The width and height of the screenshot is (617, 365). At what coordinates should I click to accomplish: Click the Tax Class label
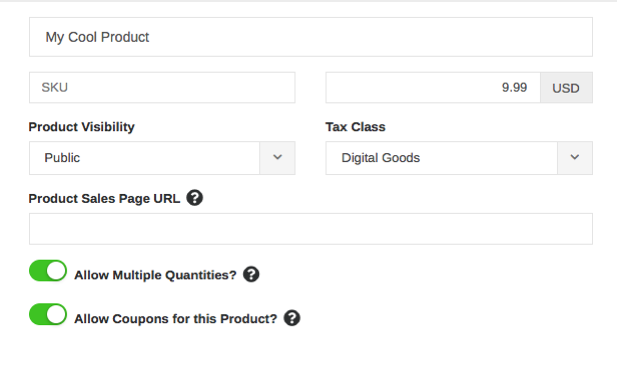coord(355,127)
